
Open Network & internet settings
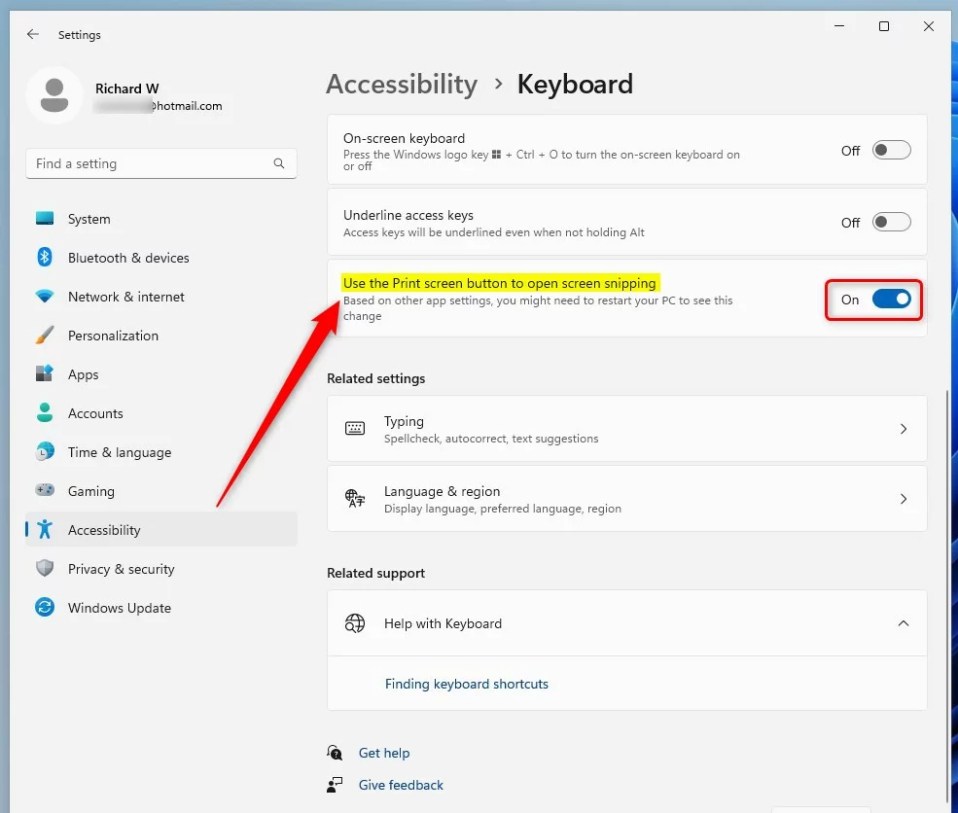pyautogui.click(x=125, y=297)
